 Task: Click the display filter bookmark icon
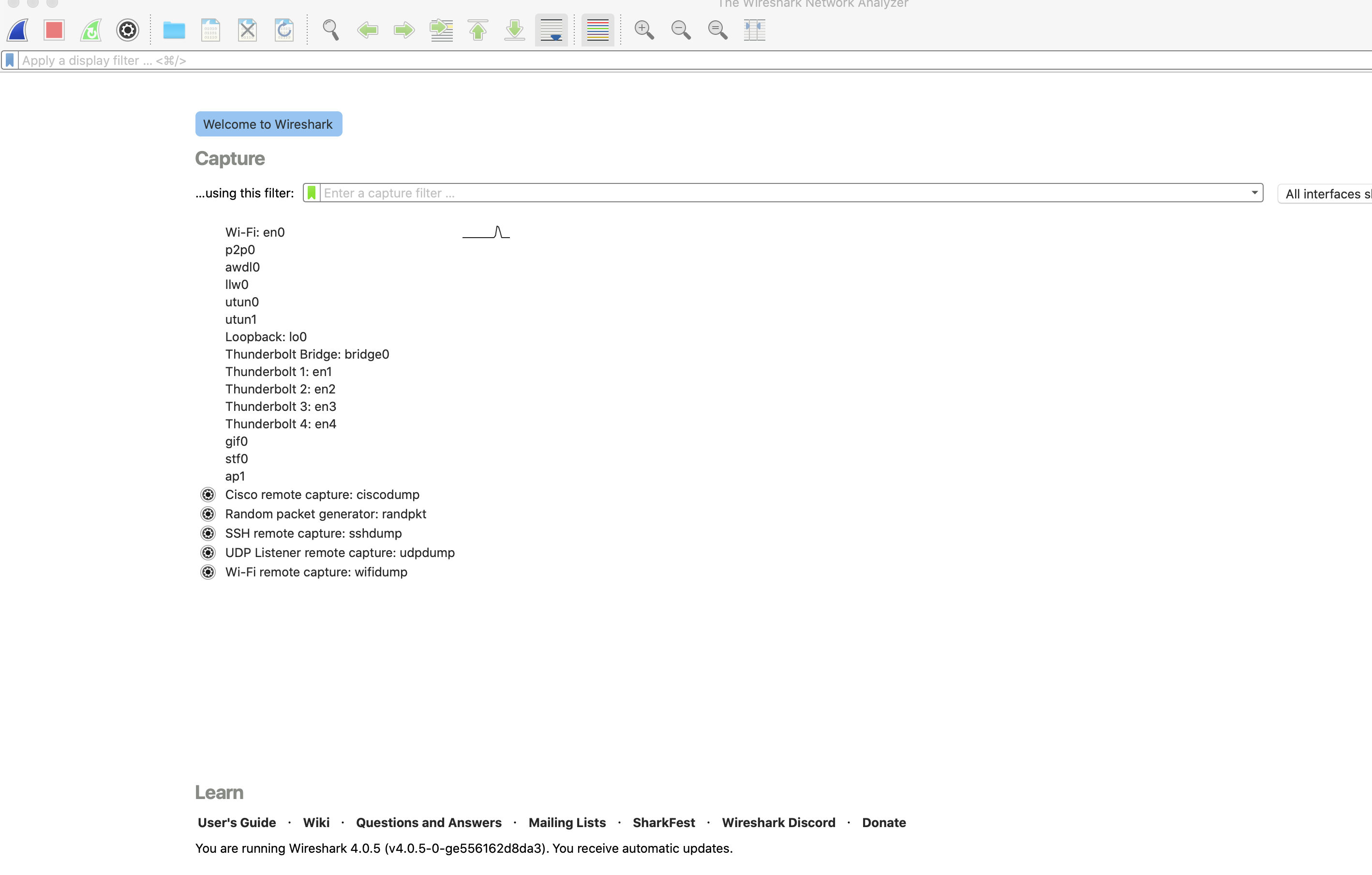(10, 60)
